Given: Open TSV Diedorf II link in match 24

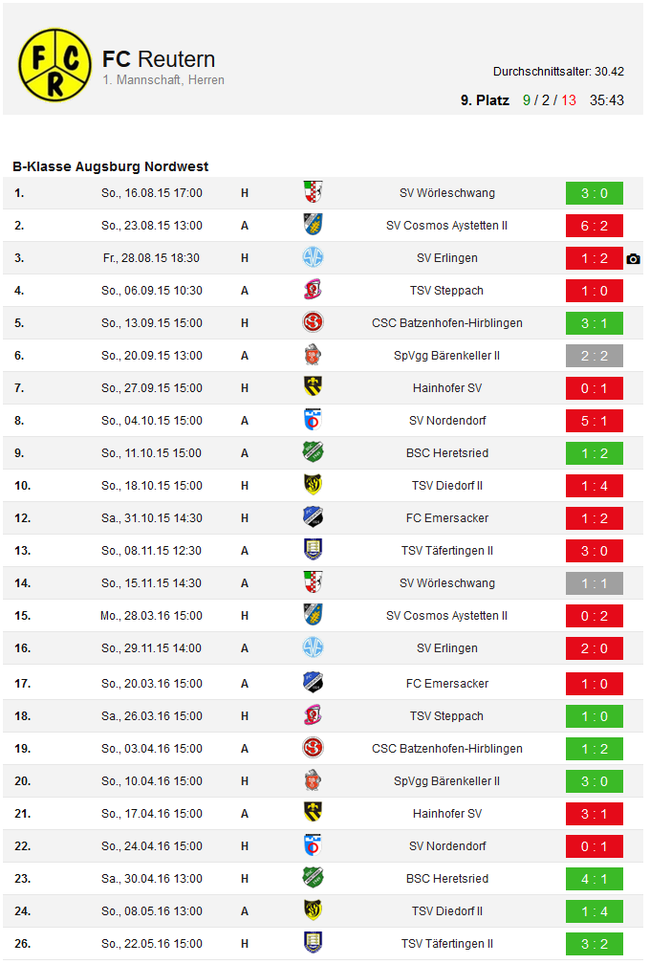Looking at the screenshot, I should (x=447, y=911).
